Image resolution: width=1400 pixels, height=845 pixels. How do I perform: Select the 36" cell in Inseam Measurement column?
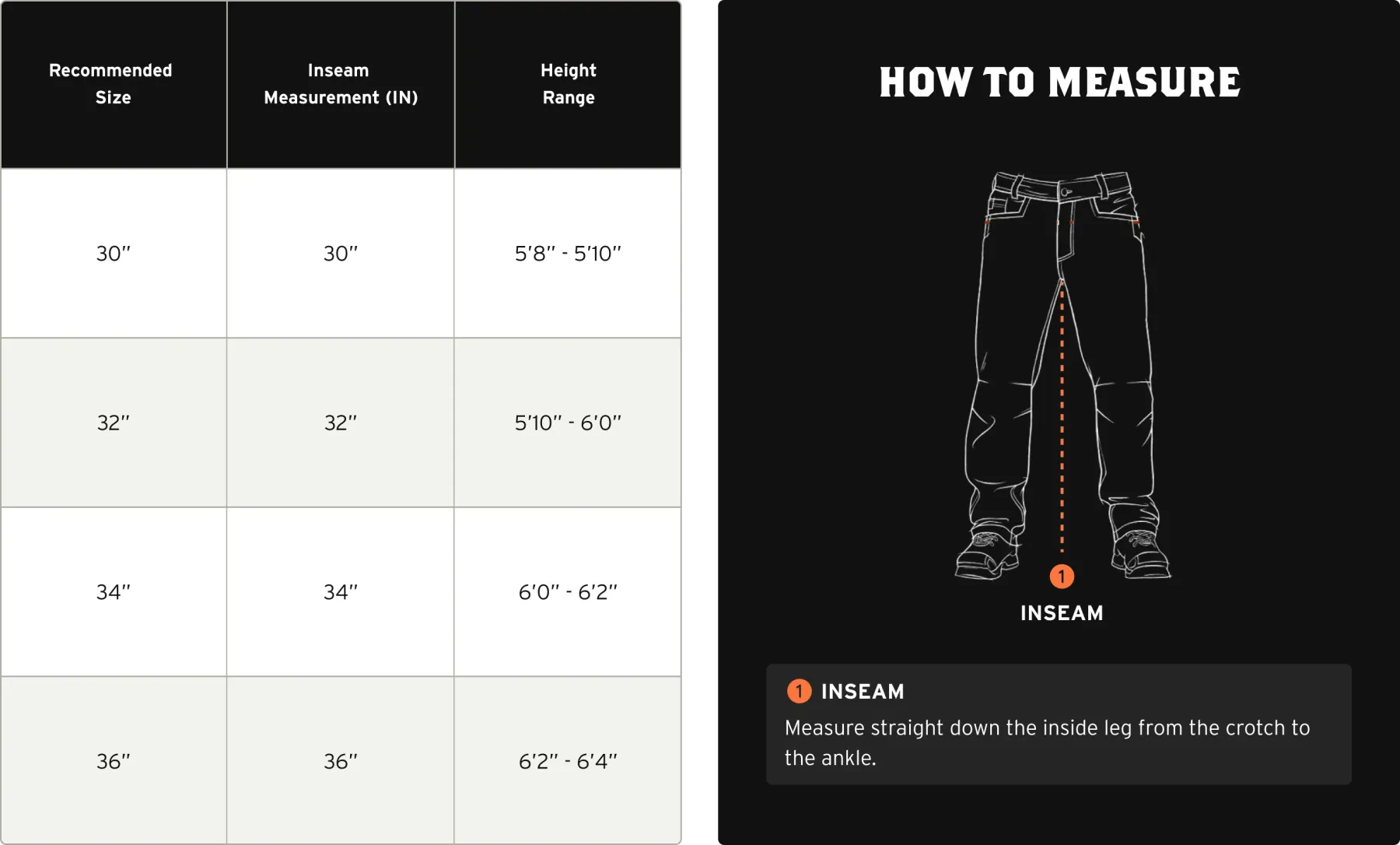click(341, 761)
